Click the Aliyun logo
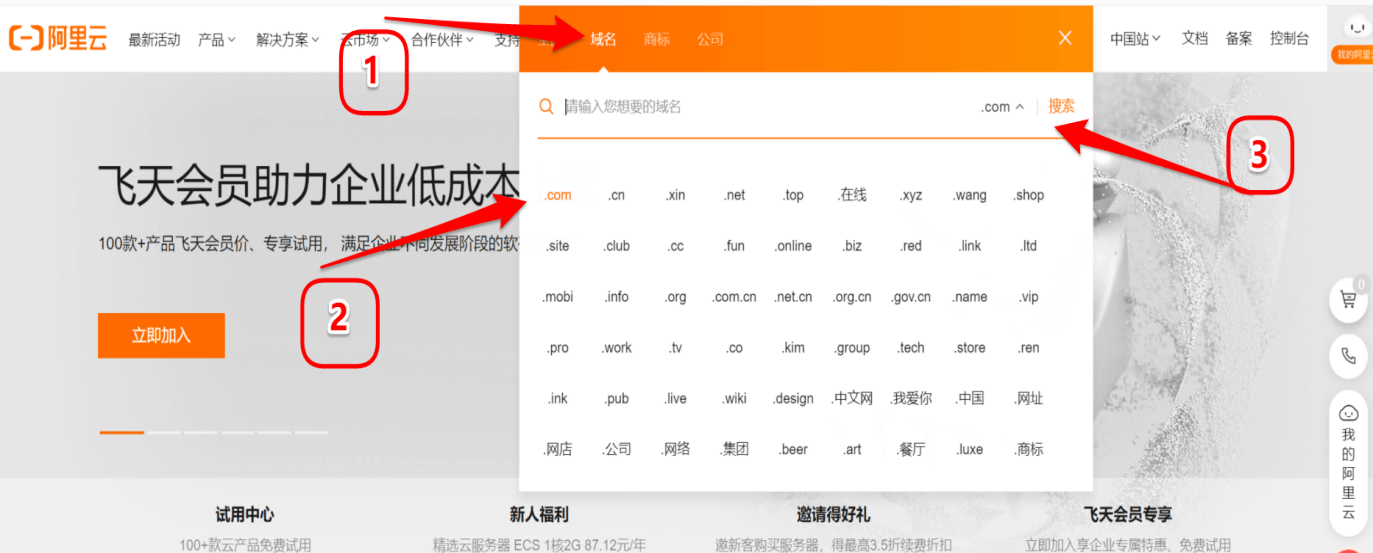The width and height of the screenshot is (1373, 553). pyautogui.click(x=58, y=39)
